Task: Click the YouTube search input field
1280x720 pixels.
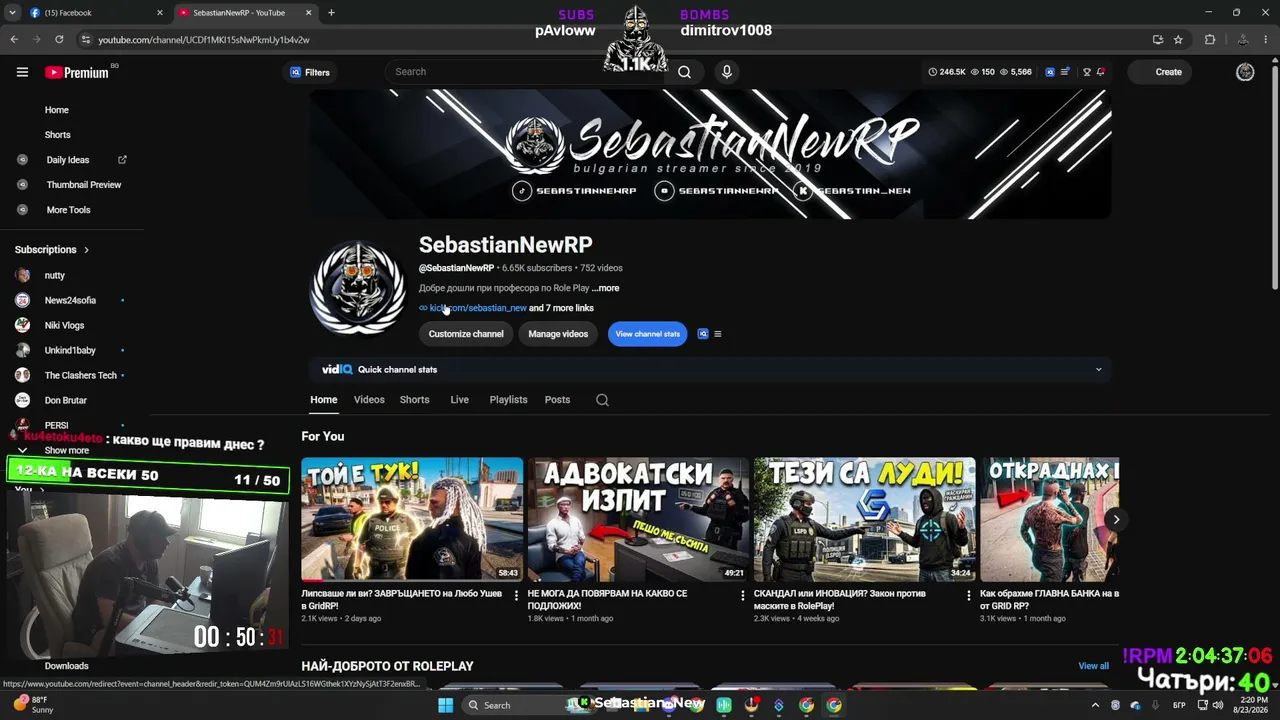Action: (x=527, y=72)
